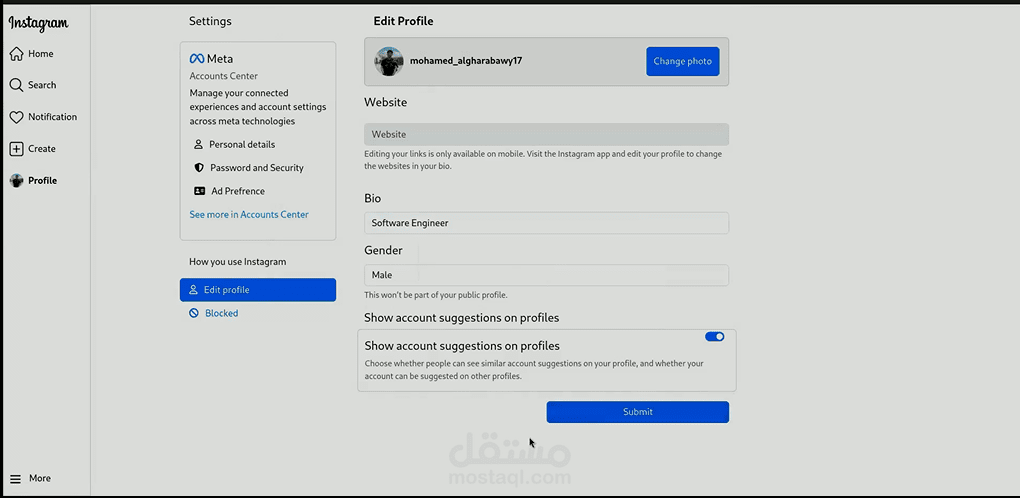Click the username mohamed_algharabawy17
The height and width of the screenshot is (498, 1020).
pos(466,61)
